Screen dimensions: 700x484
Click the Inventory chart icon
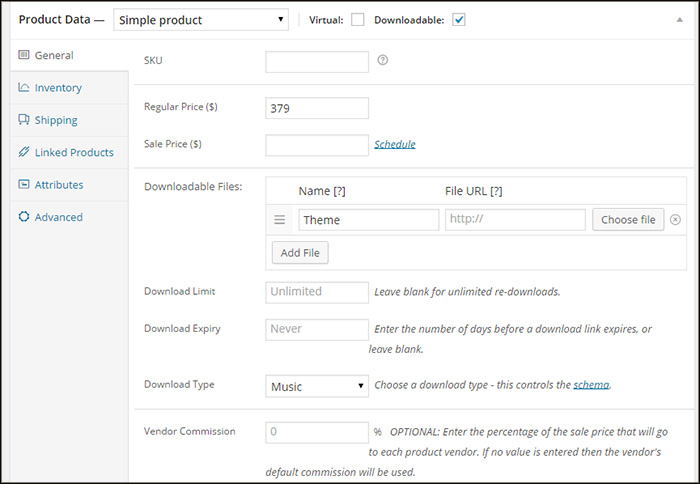(24, 87)
